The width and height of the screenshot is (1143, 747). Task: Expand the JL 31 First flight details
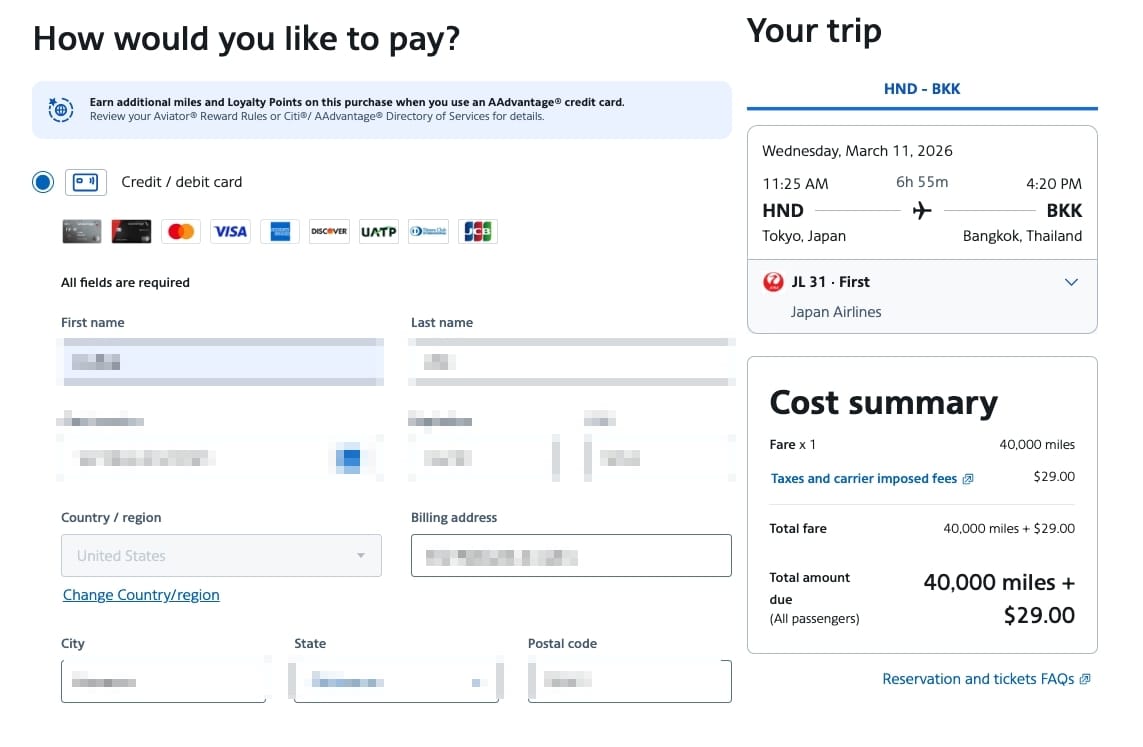tap(1071, 282)
